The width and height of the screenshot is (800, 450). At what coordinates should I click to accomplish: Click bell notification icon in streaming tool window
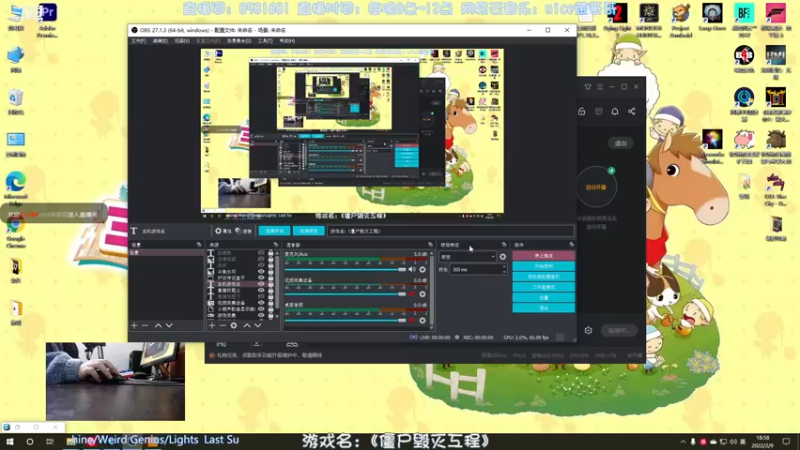point(615,111)
